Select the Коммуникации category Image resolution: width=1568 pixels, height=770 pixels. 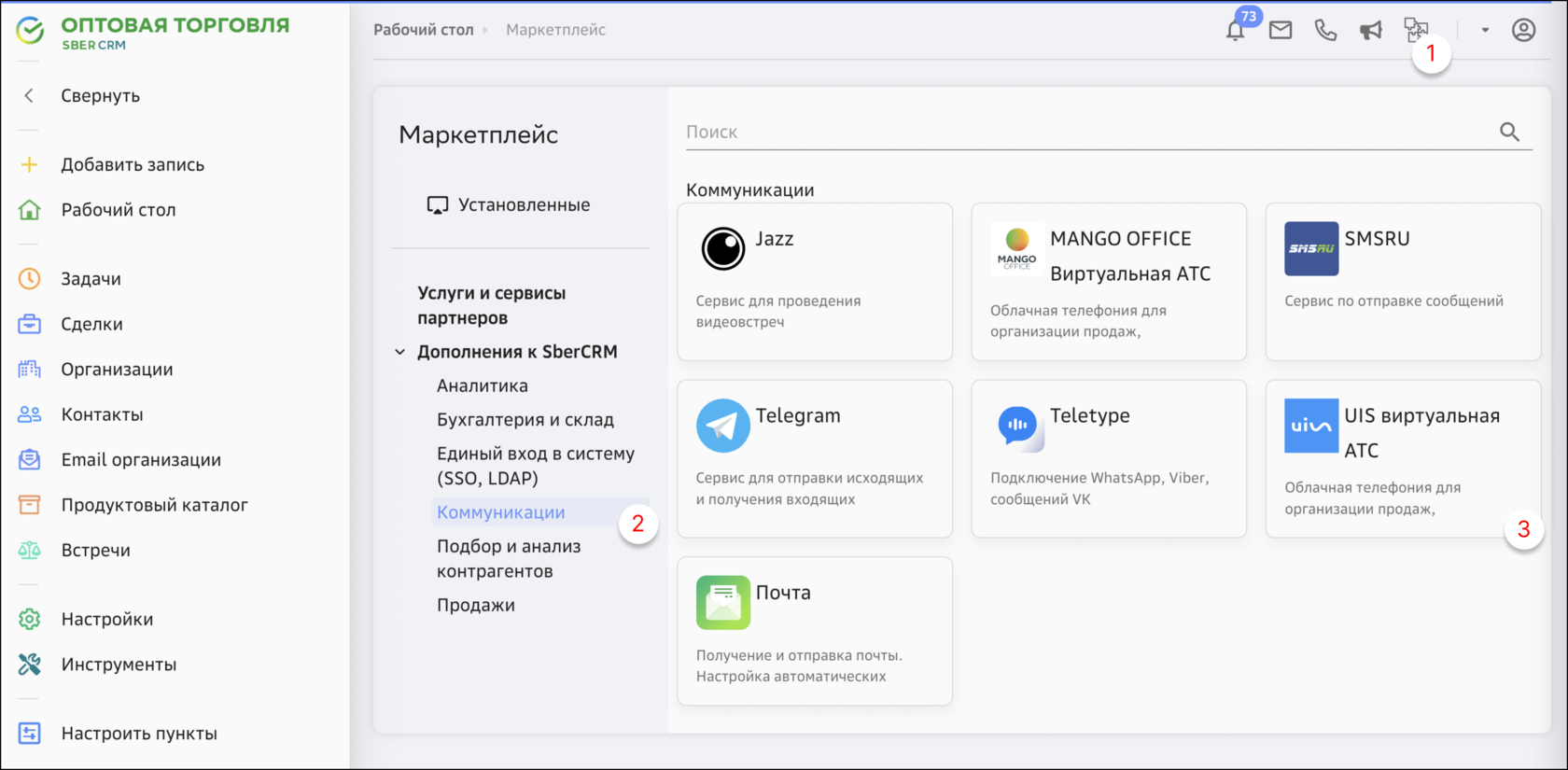(501, 512)
